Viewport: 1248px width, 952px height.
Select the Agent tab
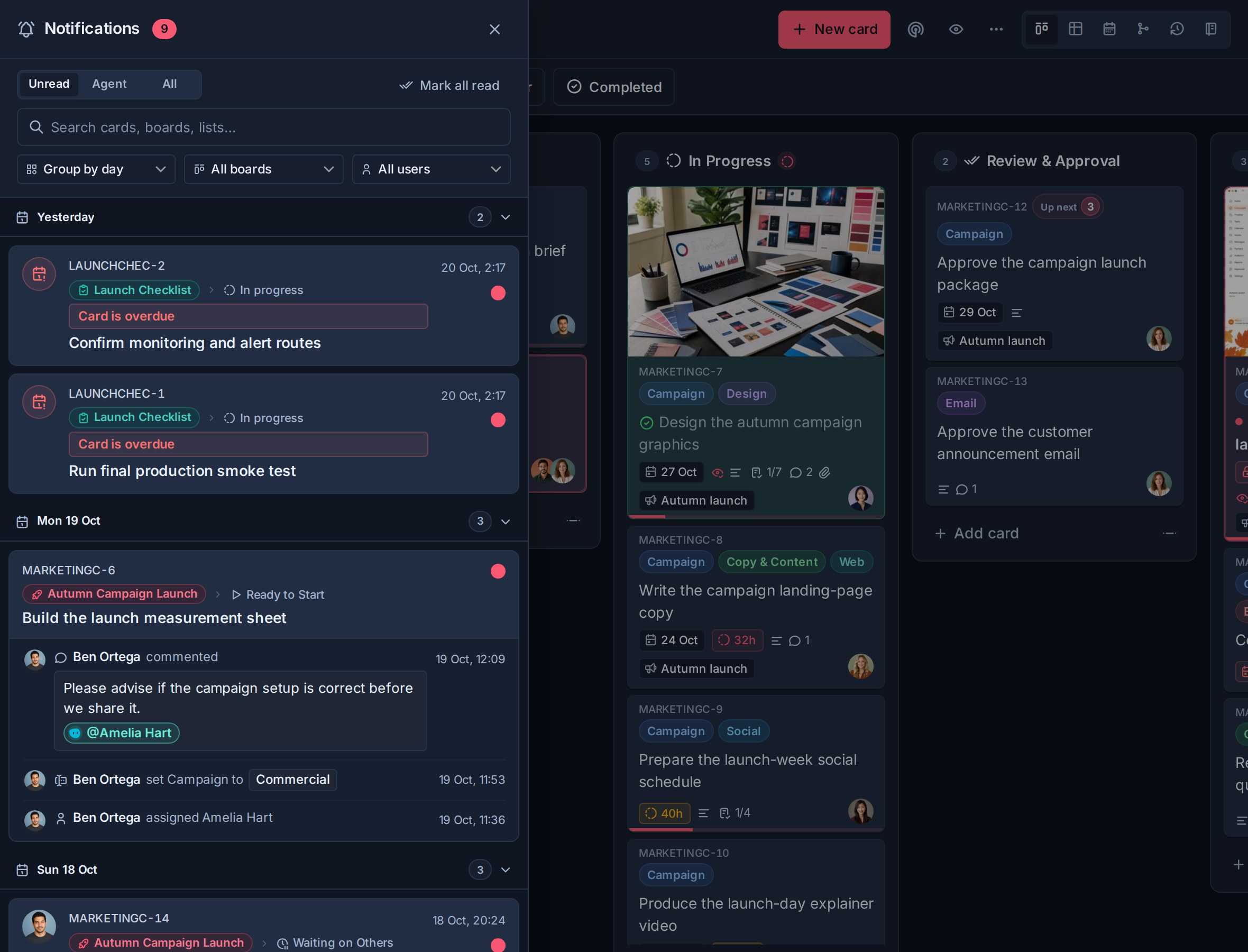(109, 84)
